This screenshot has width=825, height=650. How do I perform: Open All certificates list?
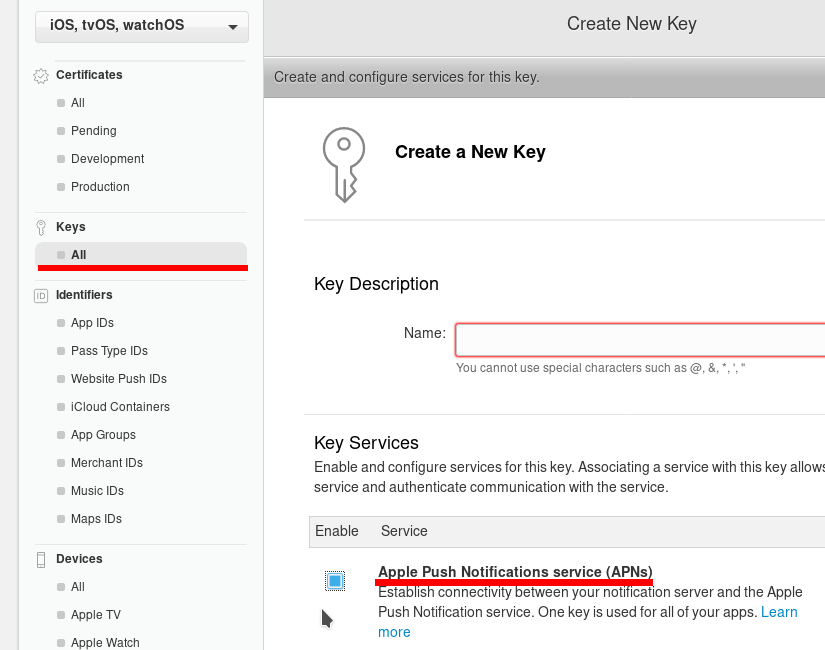[x=78, y=103]
